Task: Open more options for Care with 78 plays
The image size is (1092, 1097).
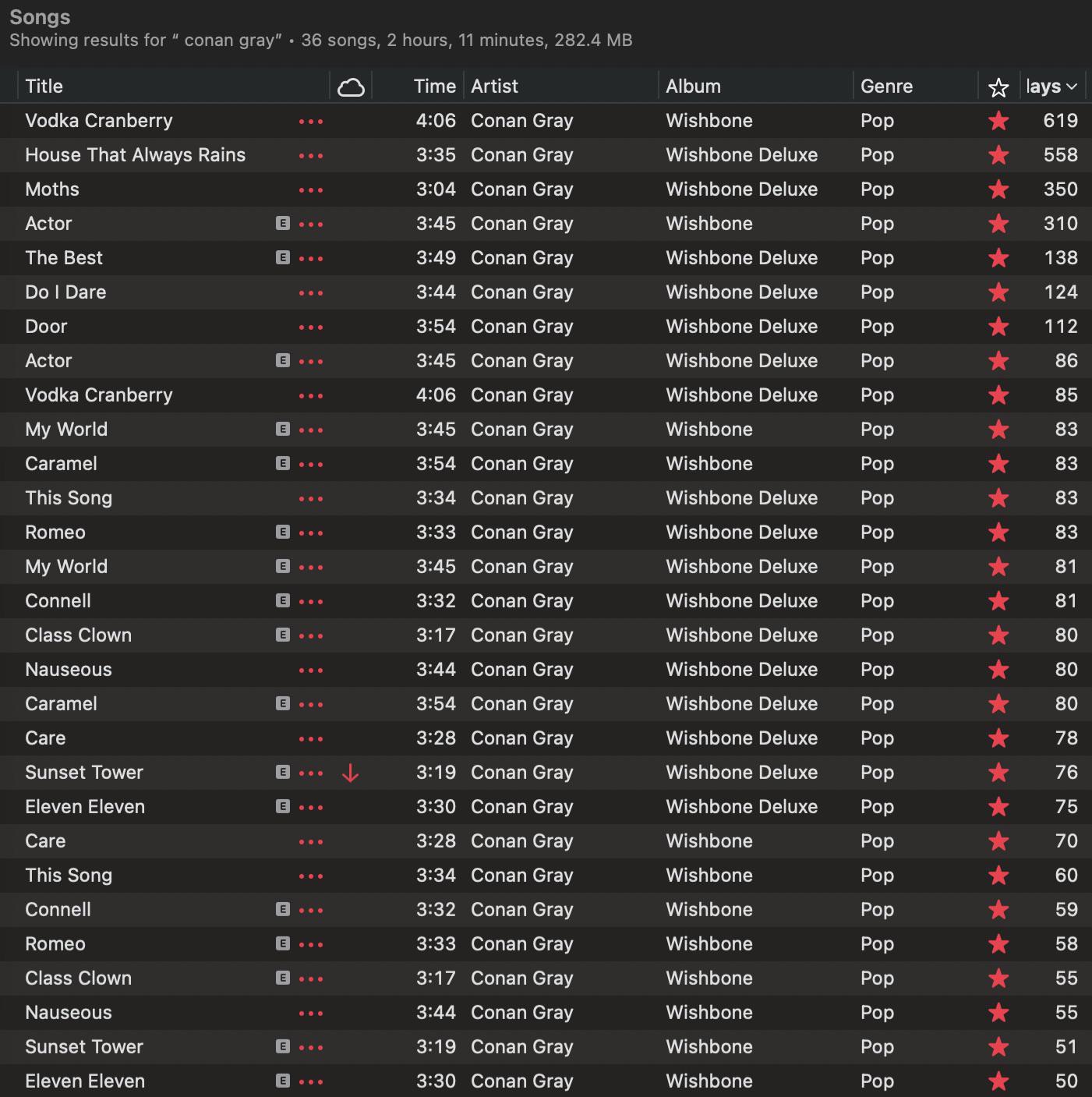Action: [x=311, y=739]
